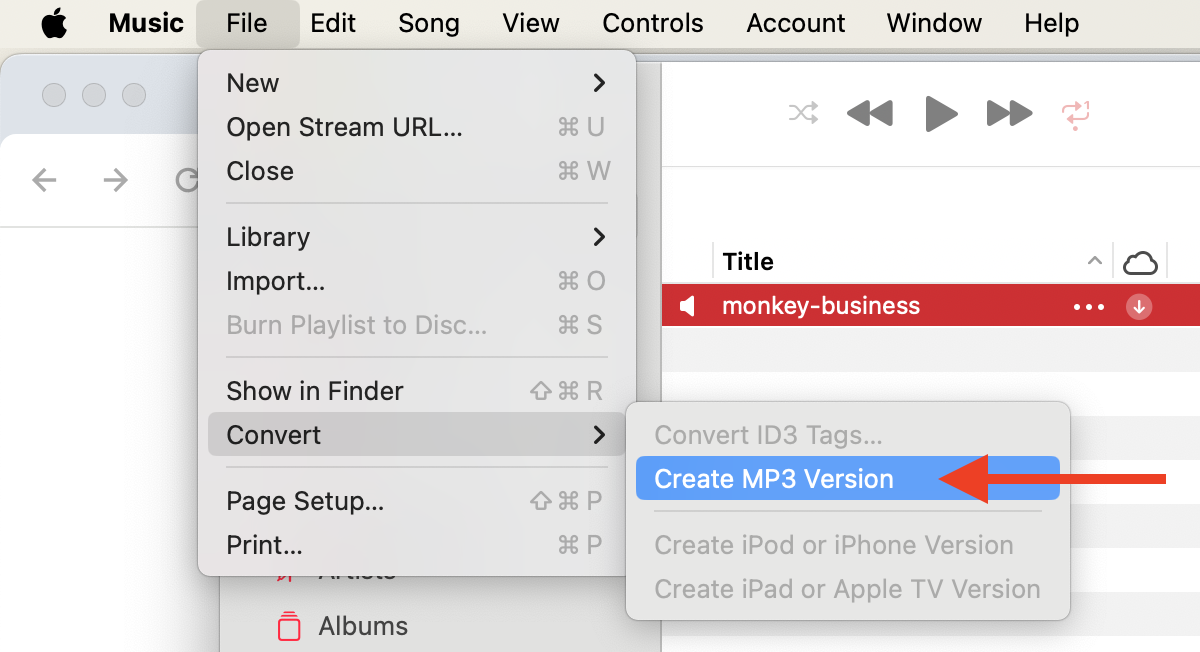Open the Controls menu
Viewport: 1200px width, 652px height.
652,22
